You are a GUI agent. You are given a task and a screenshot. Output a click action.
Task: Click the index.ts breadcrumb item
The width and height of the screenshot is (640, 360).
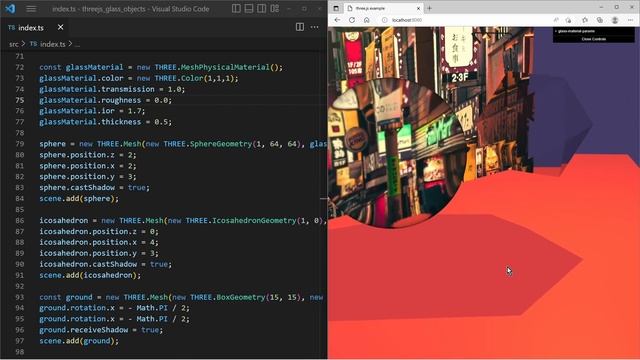click(x=48, y=44)
